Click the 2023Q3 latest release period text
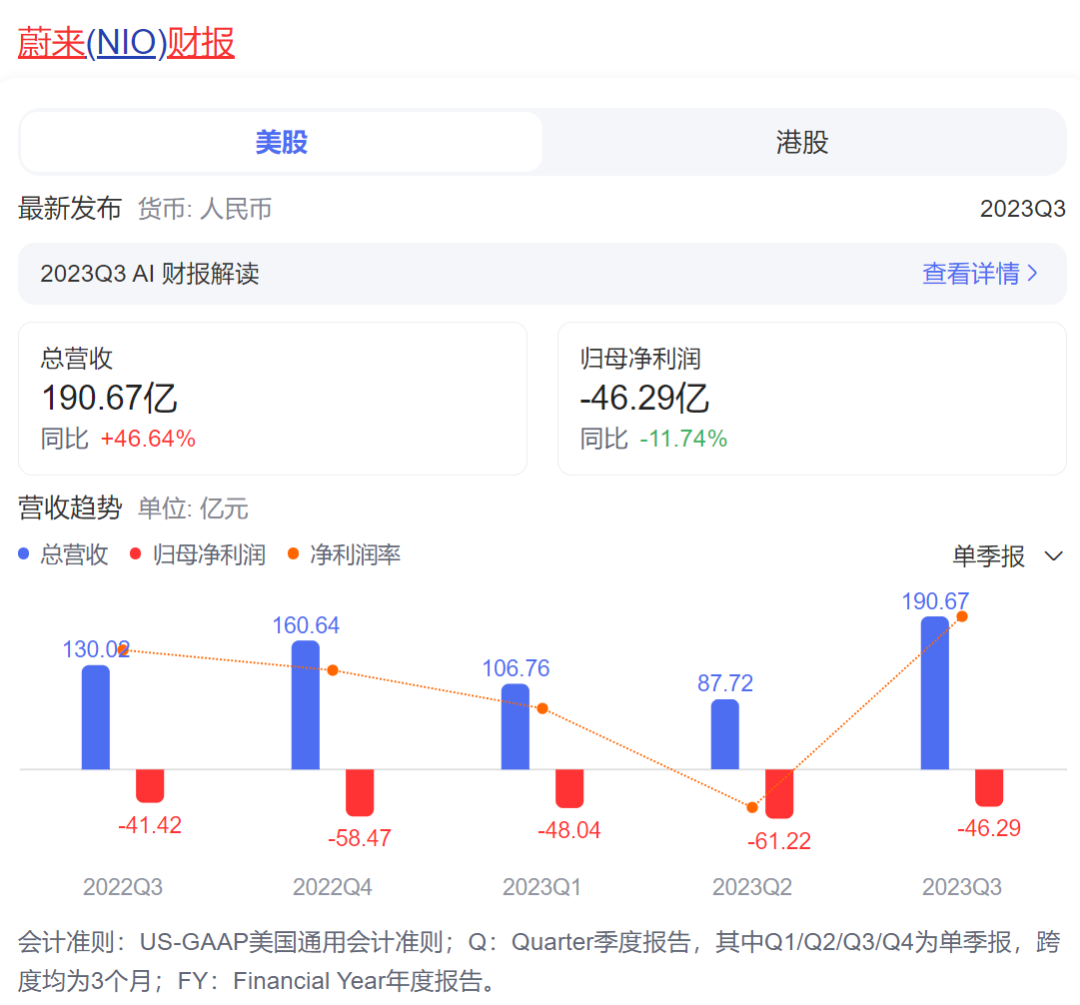The height and width of the screenshot is (1005, 1080). tap(1023, 209)
